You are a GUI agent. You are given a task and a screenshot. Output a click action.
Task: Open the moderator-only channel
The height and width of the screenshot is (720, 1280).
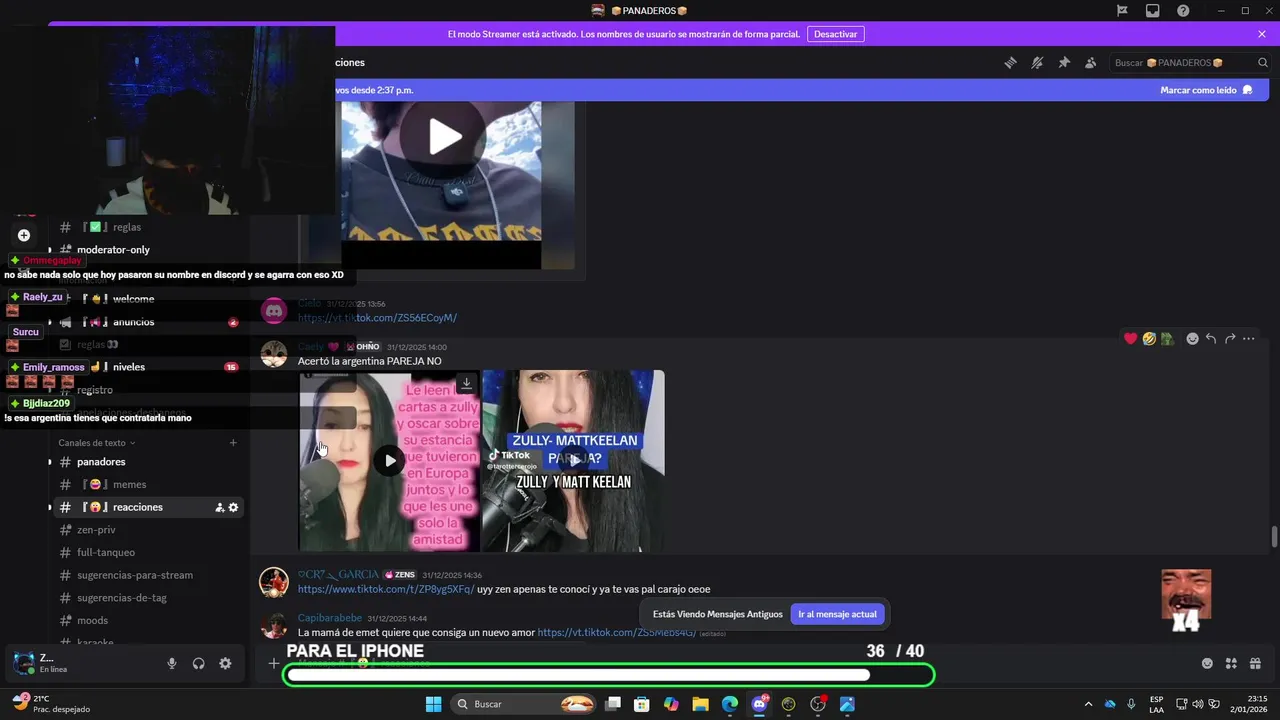(147, 250)
